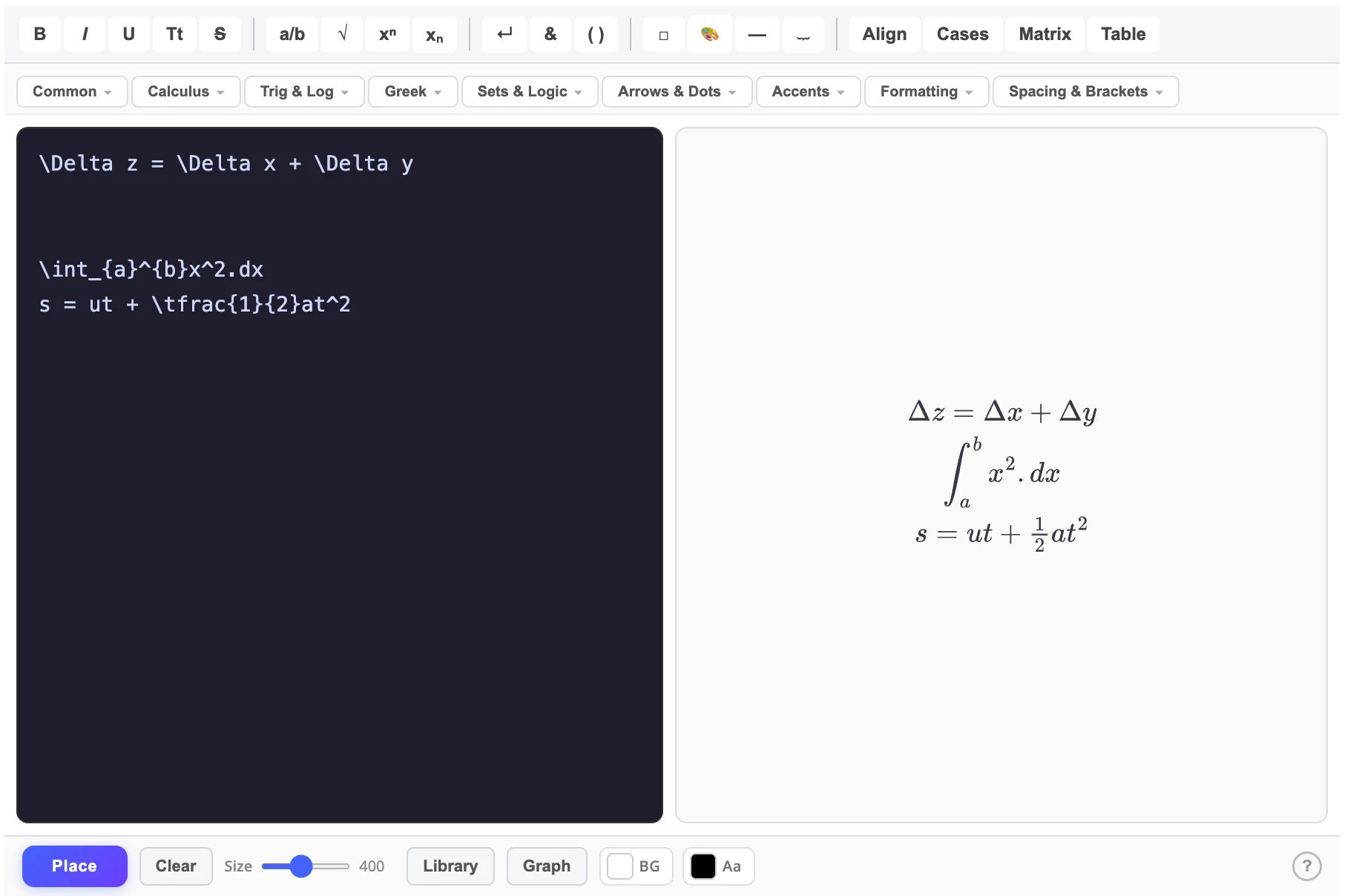
Task: Click the rendered formula preview
Action: point(1001,475)
